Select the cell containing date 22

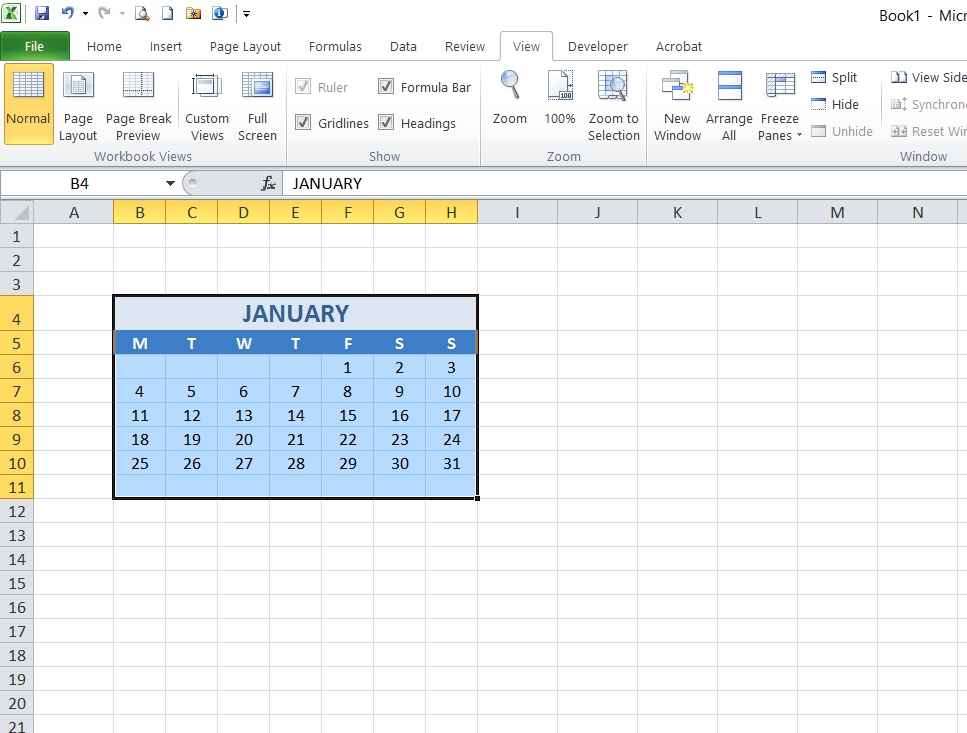[348, 440]
